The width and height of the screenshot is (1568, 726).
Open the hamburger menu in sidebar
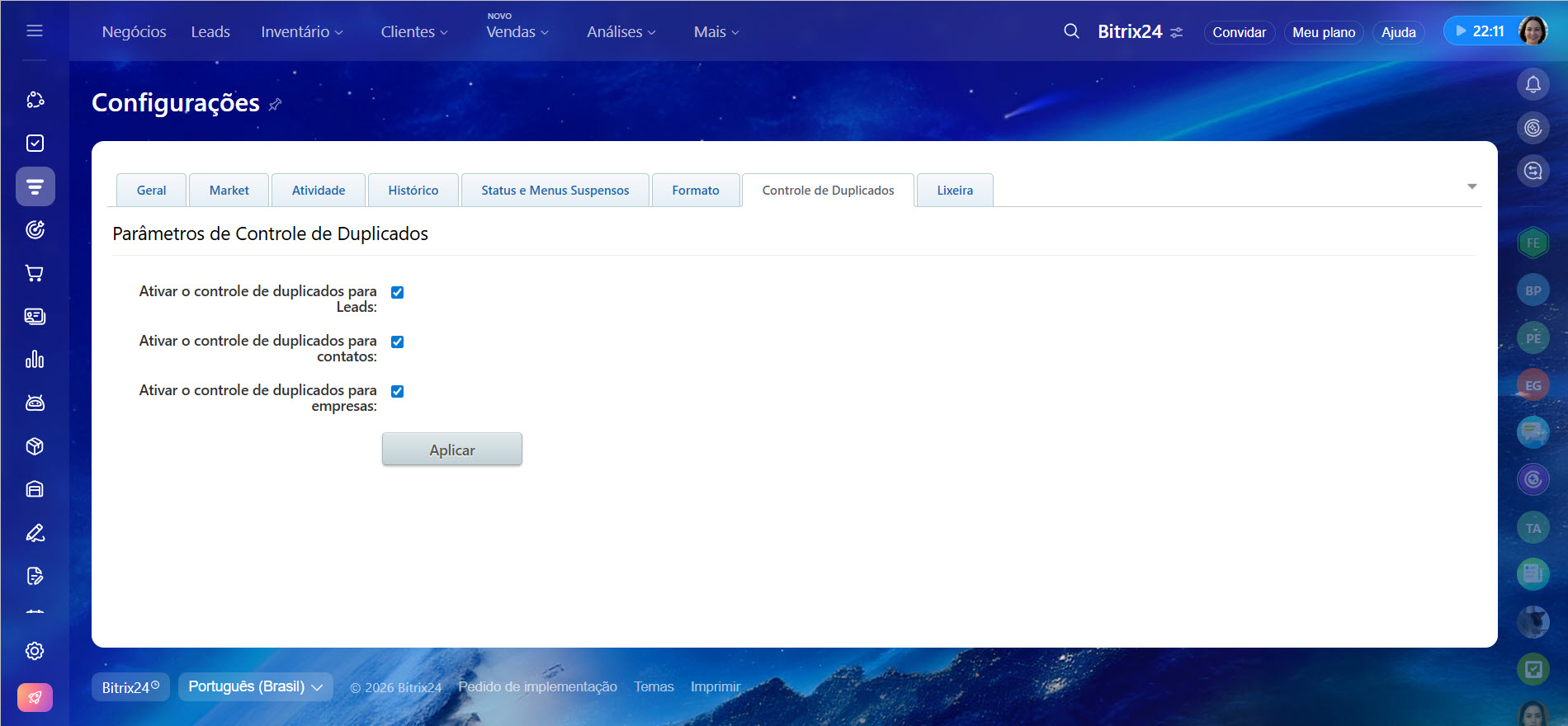[35, 31]
